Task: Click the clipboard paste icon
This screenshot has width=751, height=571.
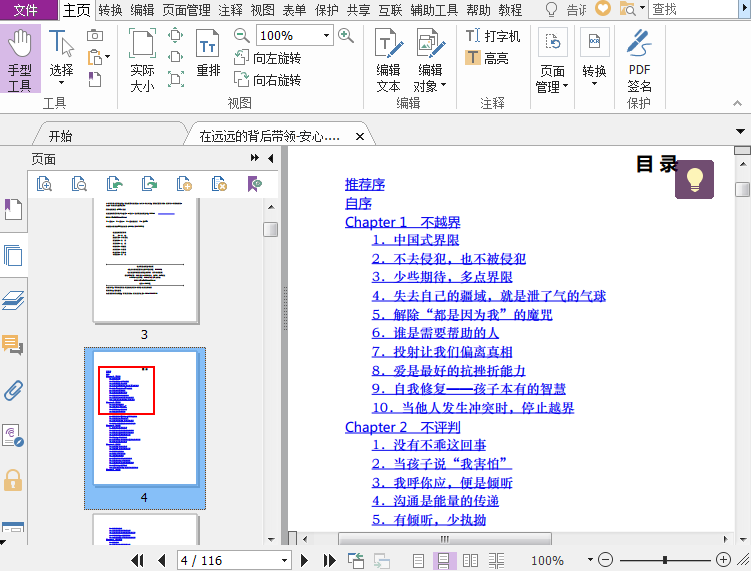Action: tap(95, 57)
